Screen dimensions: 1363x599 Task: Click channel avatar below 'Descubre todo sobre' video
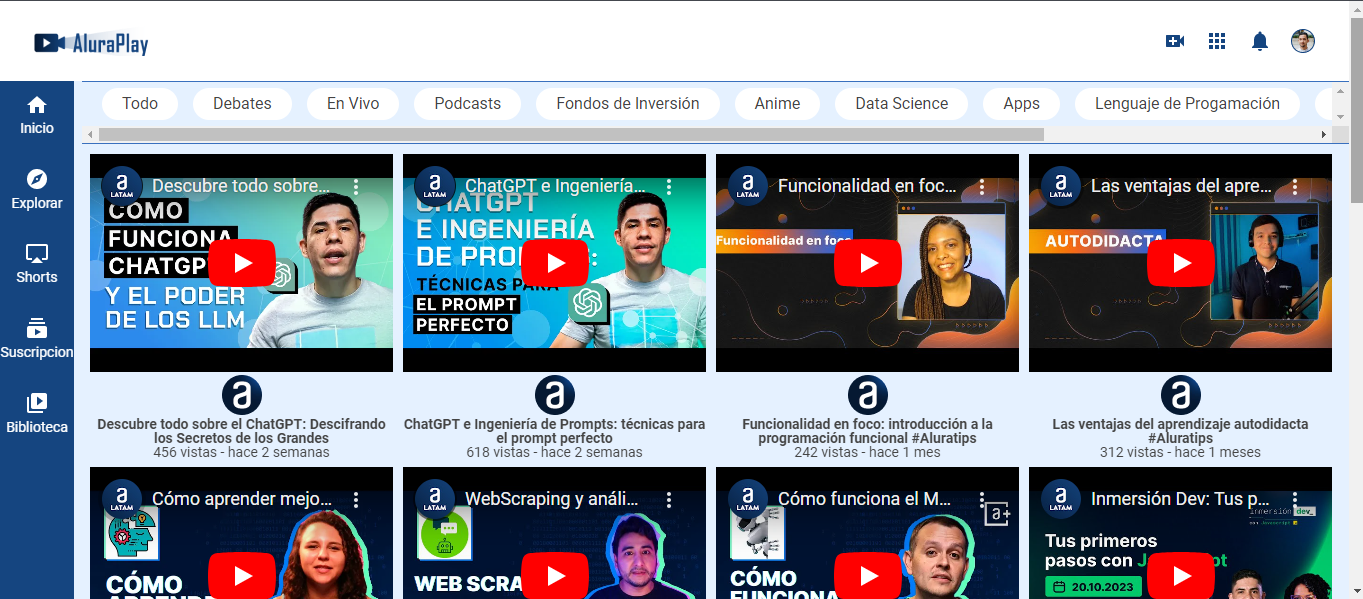pos(242,395)
